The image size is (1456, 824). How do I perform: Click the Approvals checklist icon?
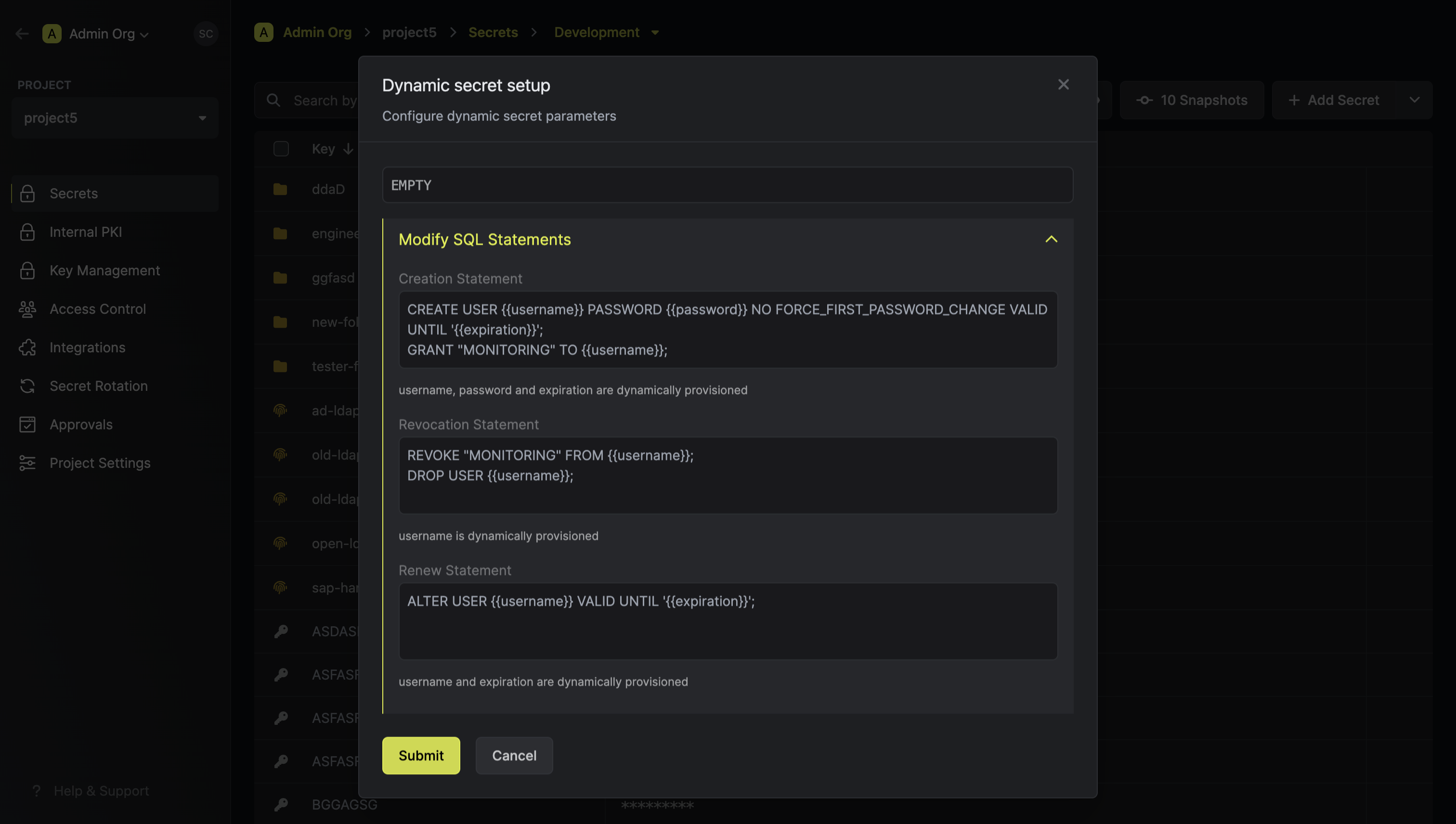pyautogui.click(x=27, y=424)
